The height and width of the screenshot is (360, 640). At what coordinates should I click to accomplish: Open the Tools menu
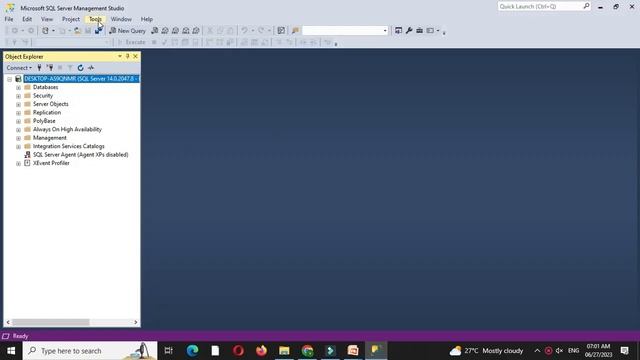[x=95, y=19]
